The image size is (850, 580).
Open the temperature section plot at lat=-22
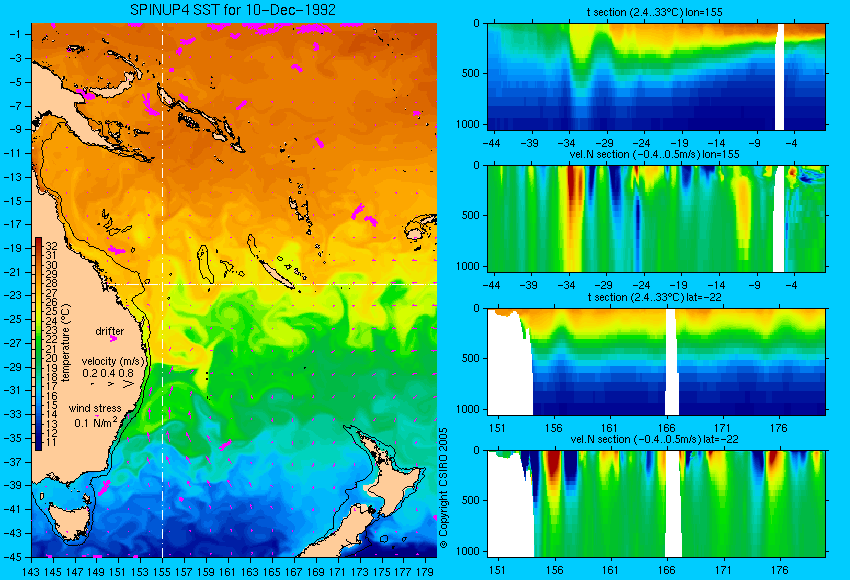click(656, 362)
